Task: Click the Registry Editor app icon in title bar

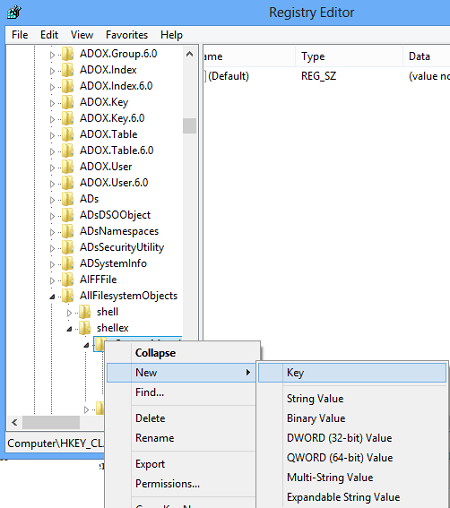Action: tap(14, 12)
